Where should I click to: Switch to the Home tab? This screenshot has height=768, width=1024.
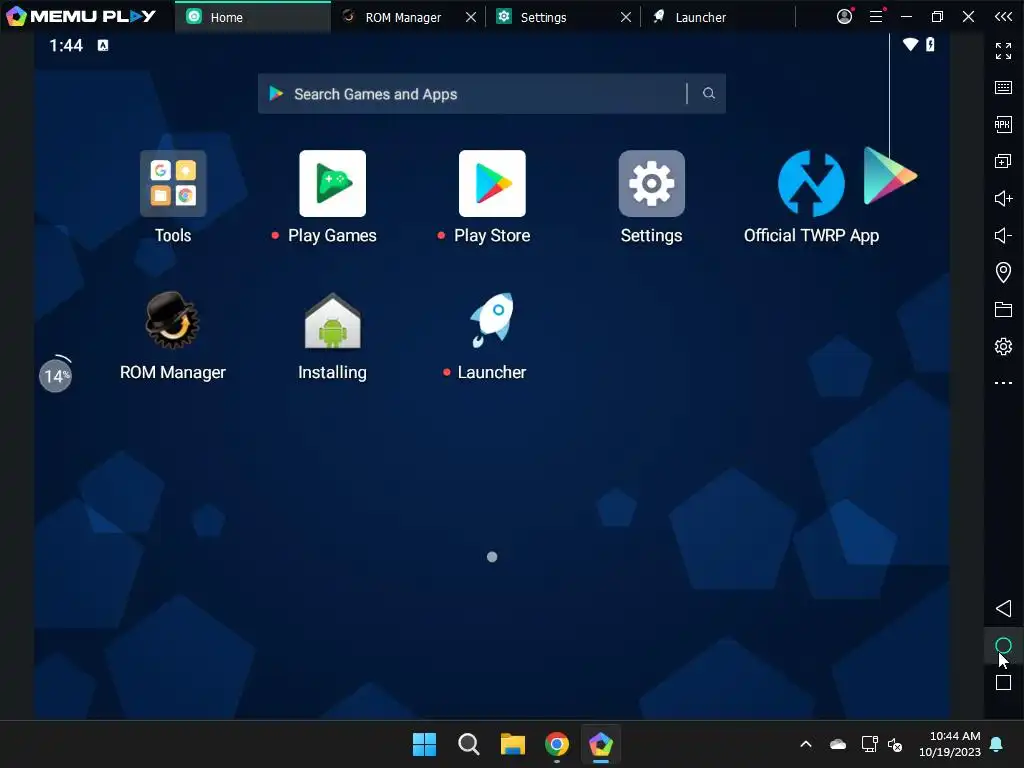(253, 17)
